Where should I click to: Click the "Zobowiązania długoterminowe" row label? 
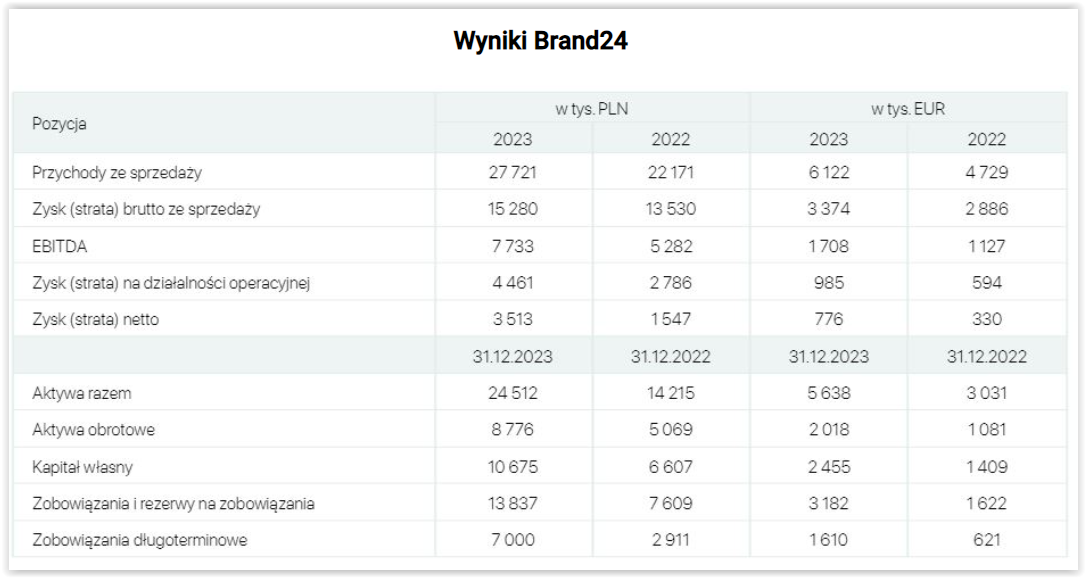140,540
